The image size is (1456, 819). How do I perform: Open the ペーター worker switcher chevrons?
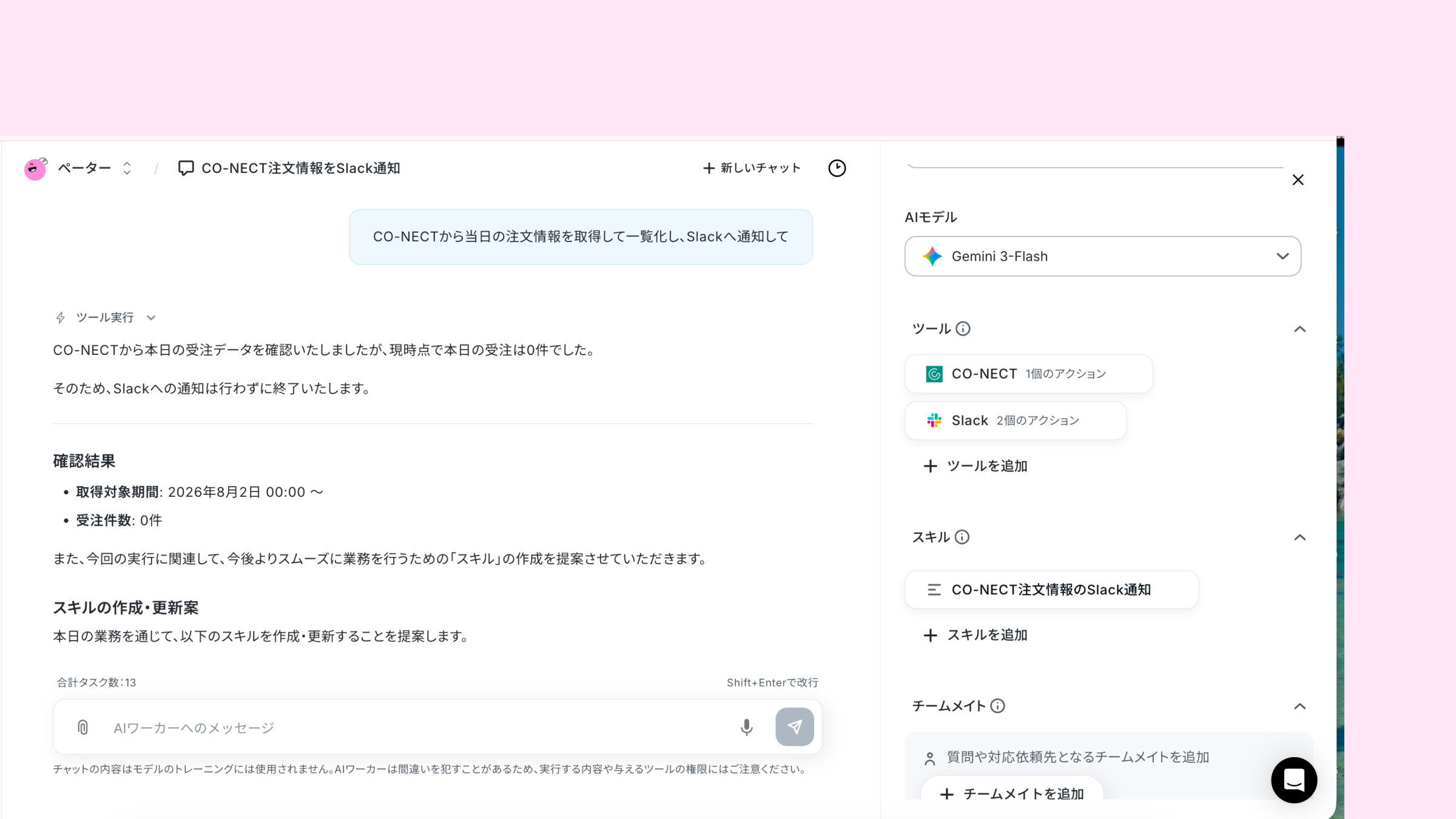(127, 168)
